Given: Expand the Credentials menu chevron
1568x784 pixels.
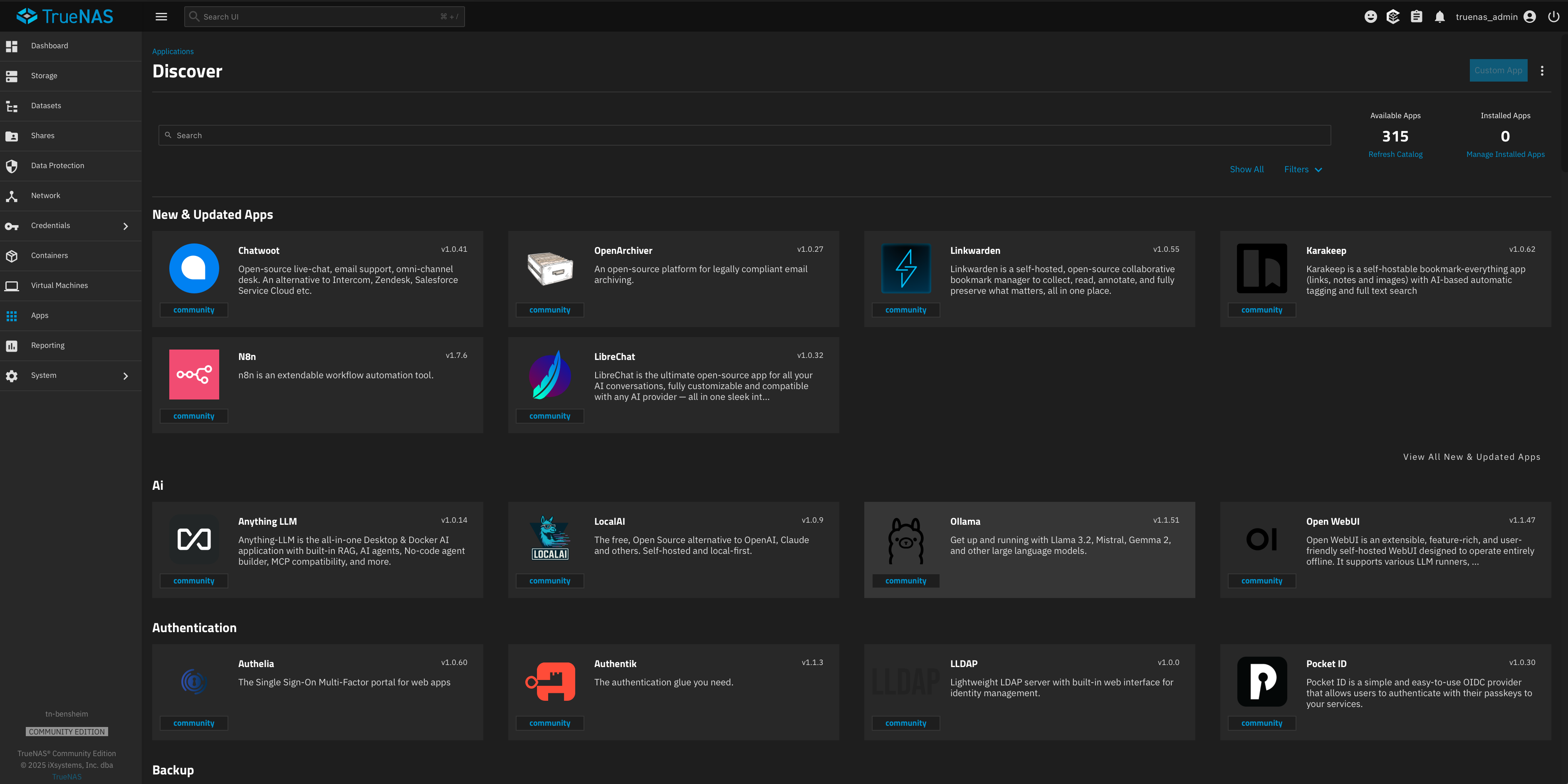Looking at the screenshot, I should pyautogui.click(x=126, y=226).
